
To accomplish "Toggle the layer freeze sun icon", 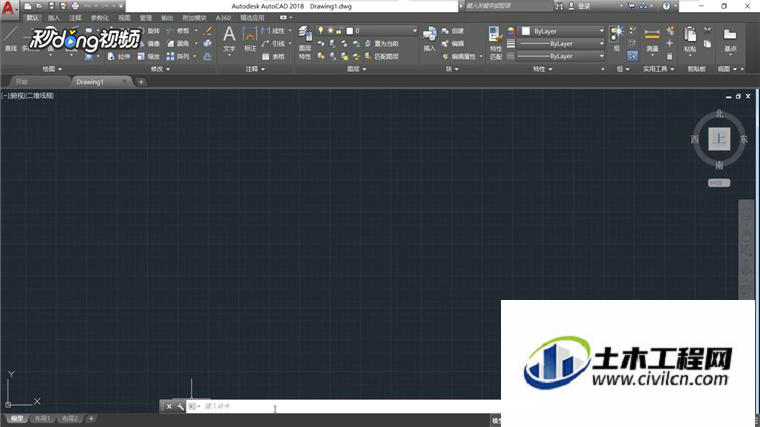I will point(330,31).
